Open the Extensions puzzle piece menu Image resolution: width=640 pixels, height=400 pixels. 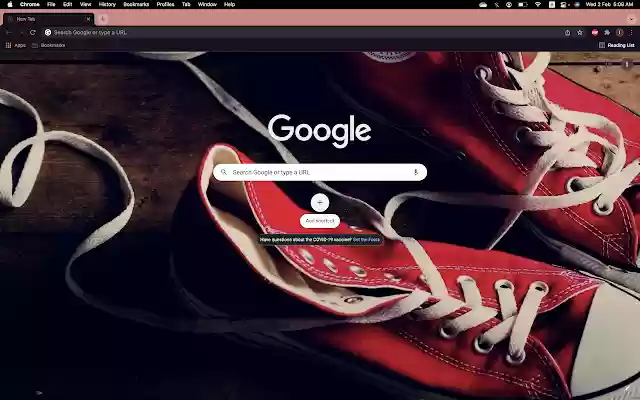607,33
